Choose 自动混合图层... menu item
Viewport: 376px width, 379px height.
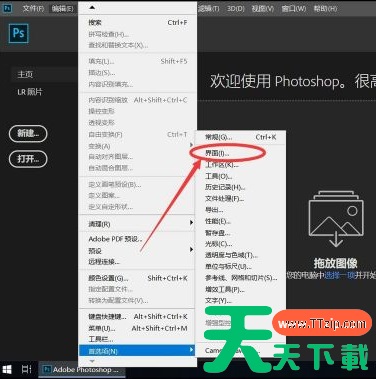[137, 168]
